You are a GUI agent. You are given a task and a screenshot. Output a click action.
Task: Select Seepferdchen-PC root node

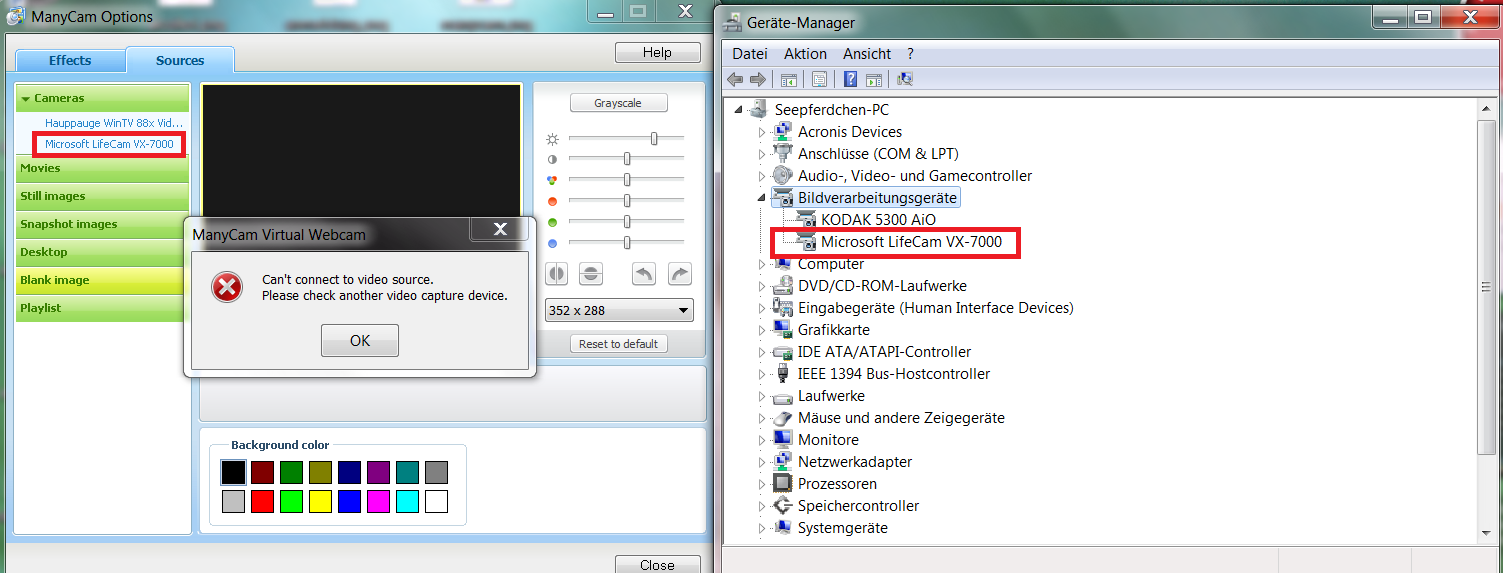click(x=831, y=110)
